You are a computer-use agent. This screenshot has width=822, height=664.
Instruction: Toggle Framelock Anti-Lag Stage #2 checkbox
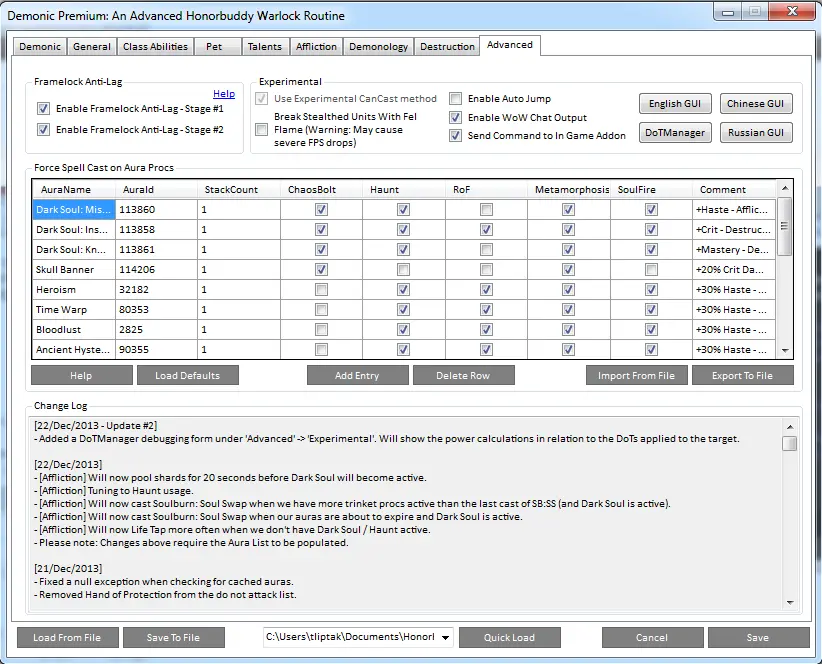tap(43, 129)
